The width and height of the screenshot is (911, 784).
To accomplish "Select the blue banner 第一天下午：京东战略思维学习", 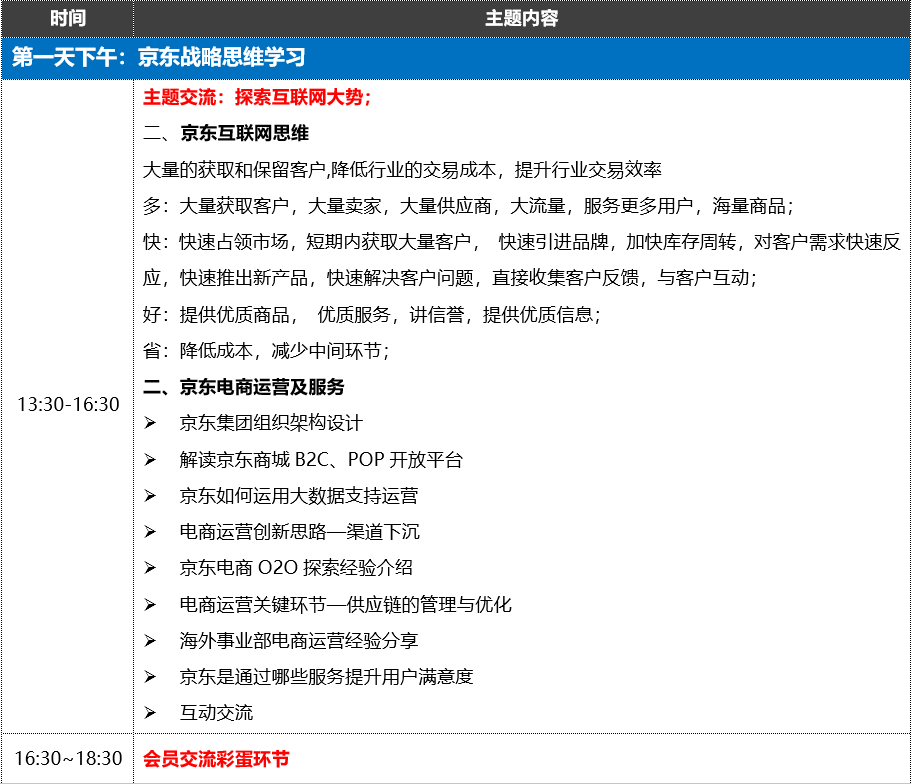I will pos(456,58).
